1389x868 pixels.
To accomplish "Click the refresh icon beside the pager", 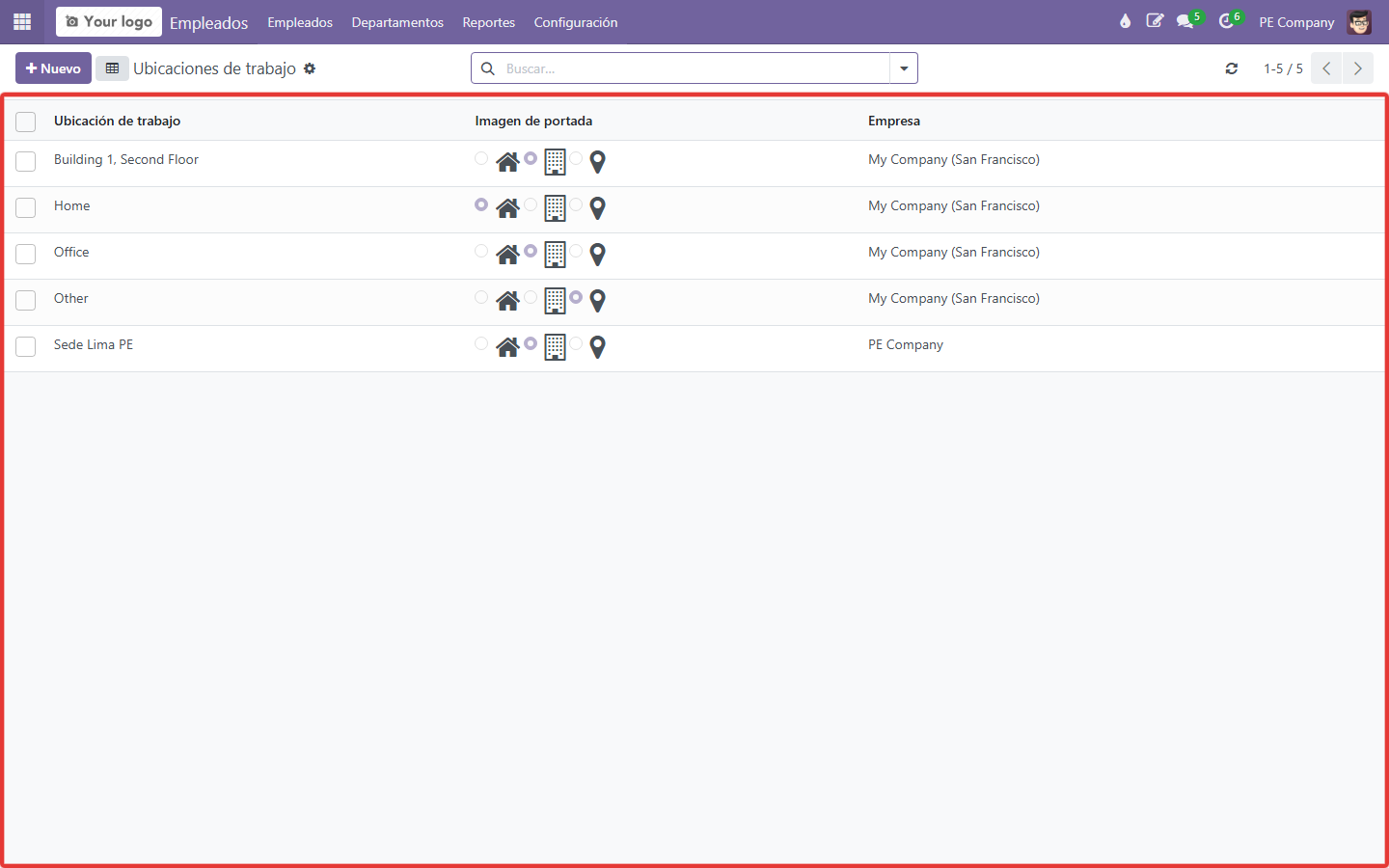I will coord(1232,68).
